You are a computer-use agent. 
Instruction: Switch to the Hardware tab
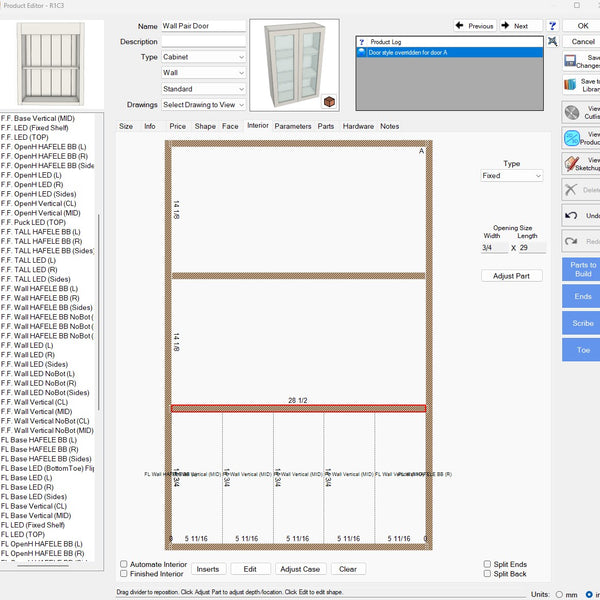coord(358,126)
